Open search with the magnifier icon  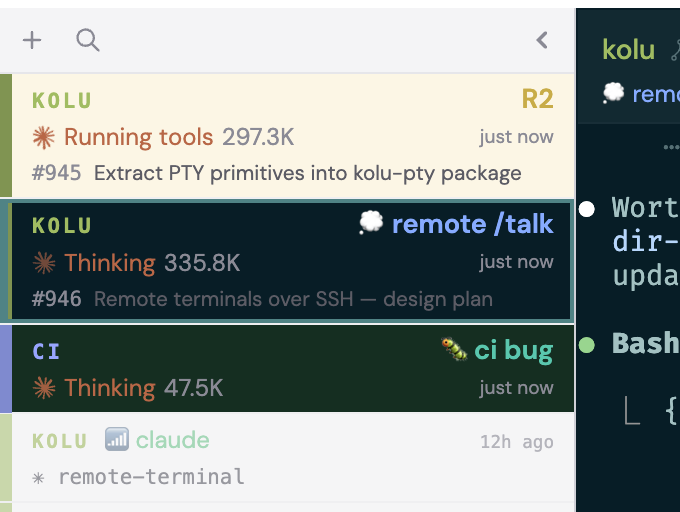click(x=88, y=40)
